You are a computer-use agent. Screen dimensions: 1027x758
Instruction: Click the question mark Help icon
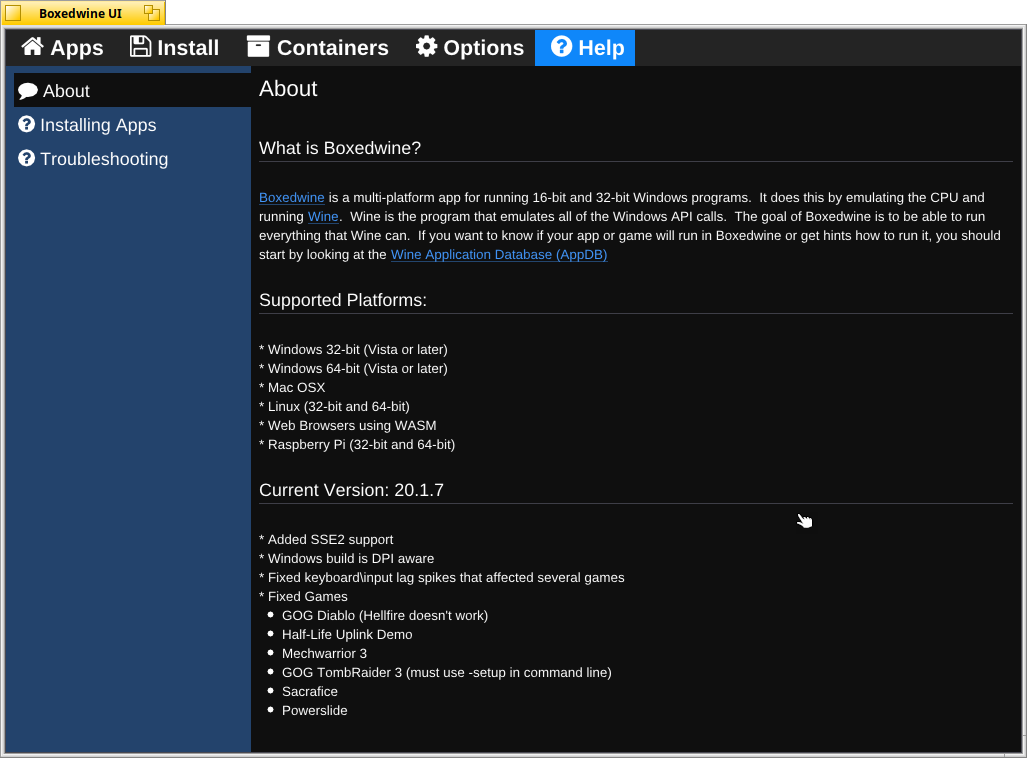point(561,47)
